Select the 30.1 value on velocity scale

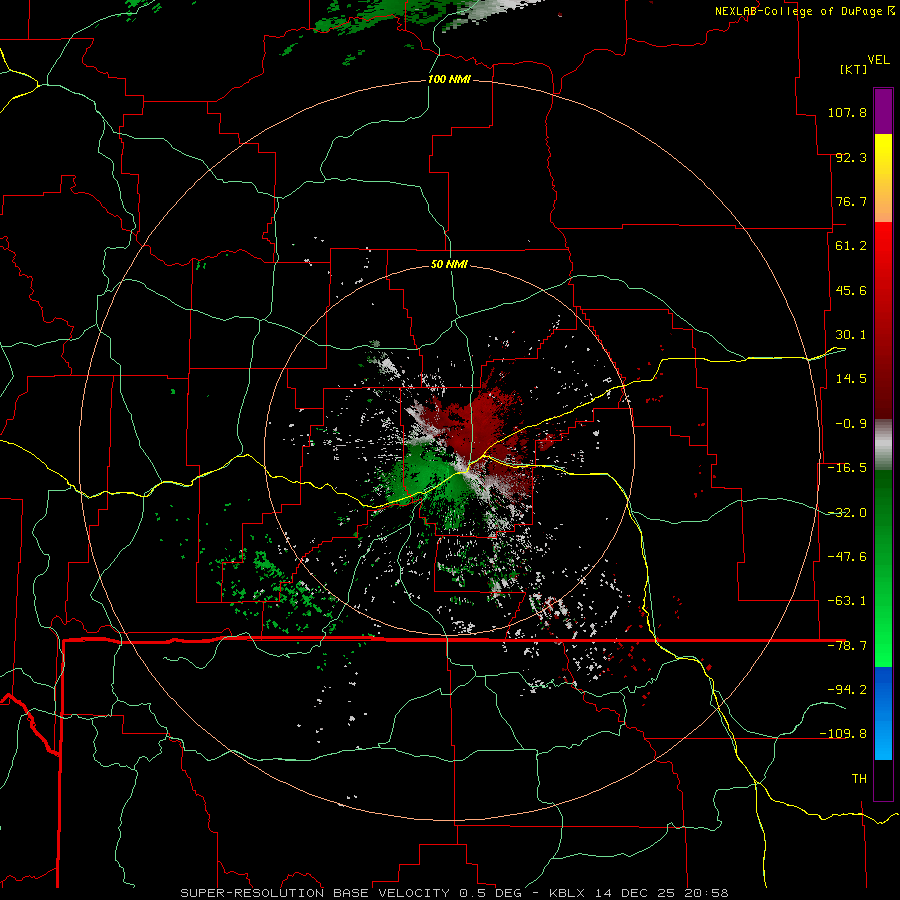851,335
